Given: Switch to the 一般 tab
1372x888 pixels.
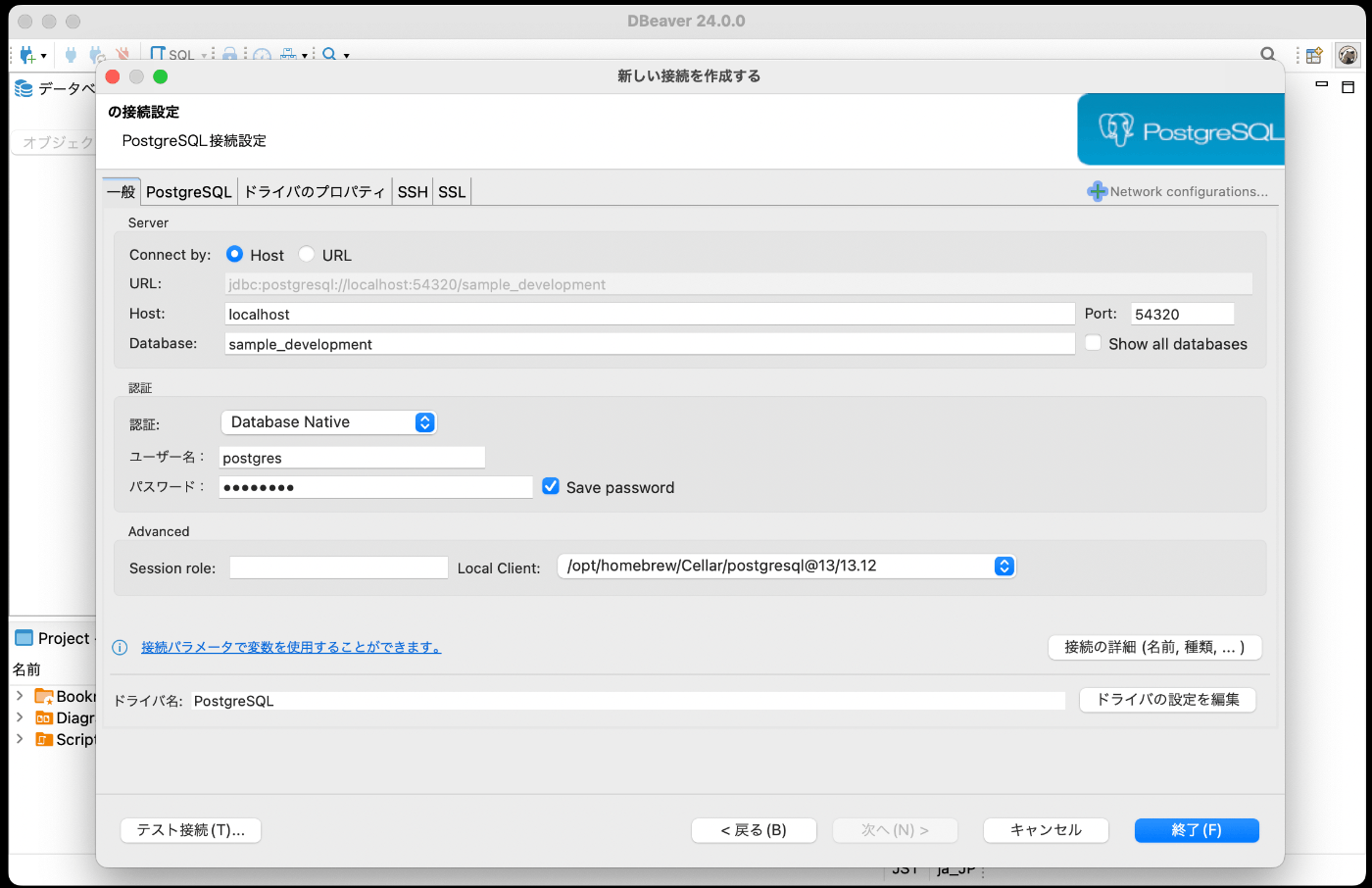Looking at the screenshot, I should tap(122, 191).
